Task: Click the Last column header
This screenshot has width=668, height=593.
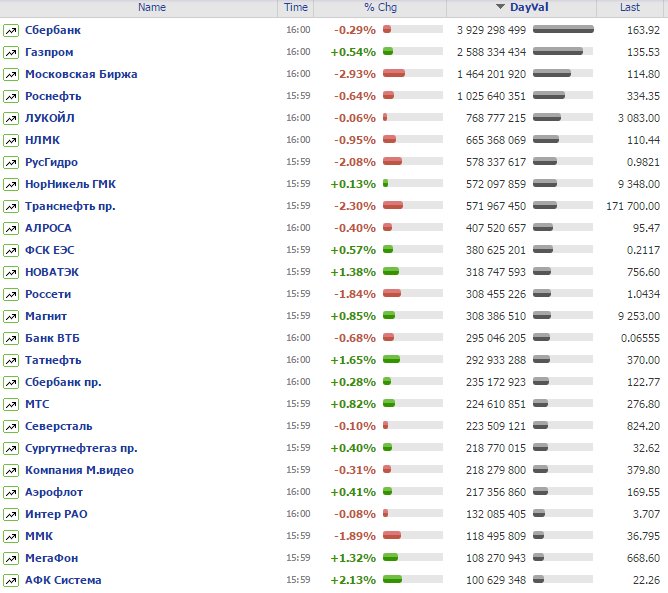Action: tap(630, 7)
